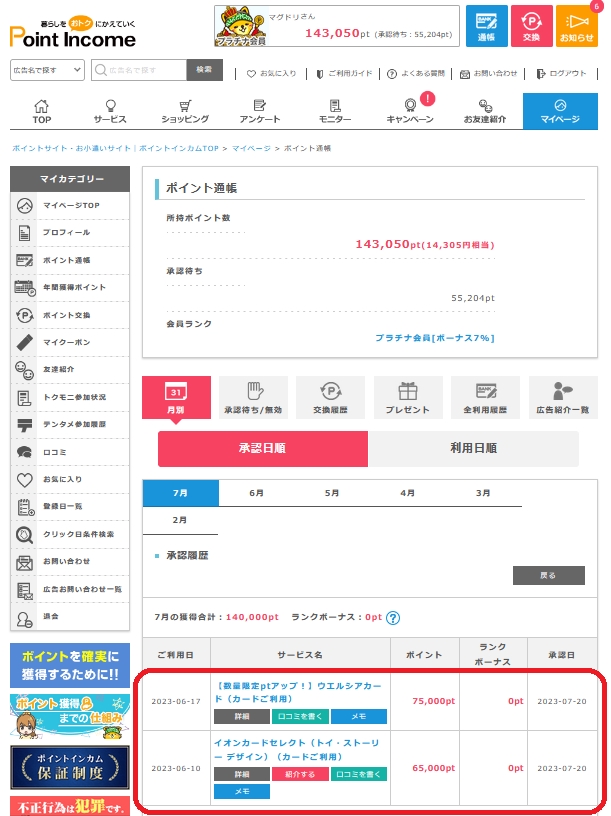Viewport: 611px width, 816px height.
Task: Open 広告お問い合わせ一覧 in sidebar
Action: pos(70,589)
